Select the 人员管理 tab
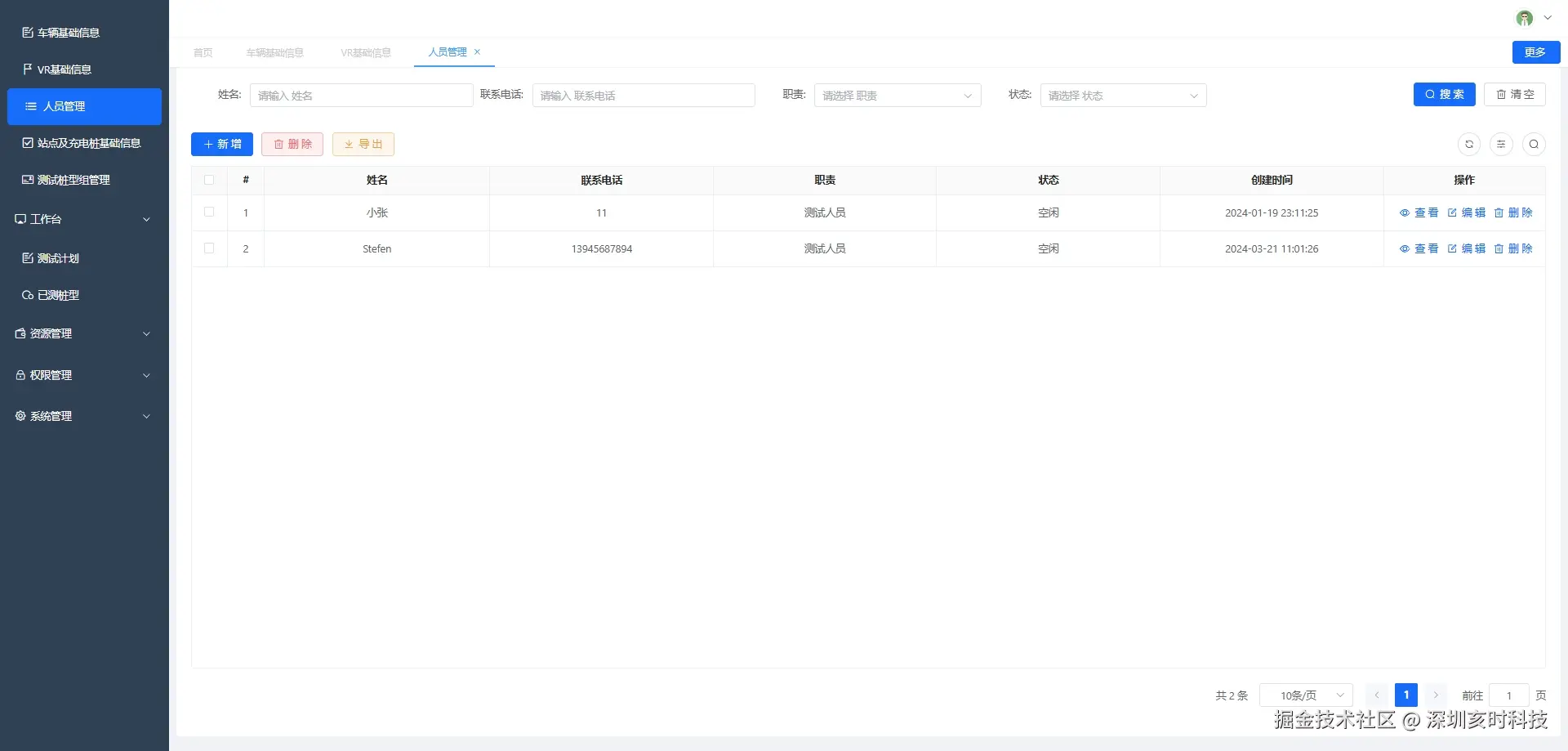 click(x=448, y=51)
